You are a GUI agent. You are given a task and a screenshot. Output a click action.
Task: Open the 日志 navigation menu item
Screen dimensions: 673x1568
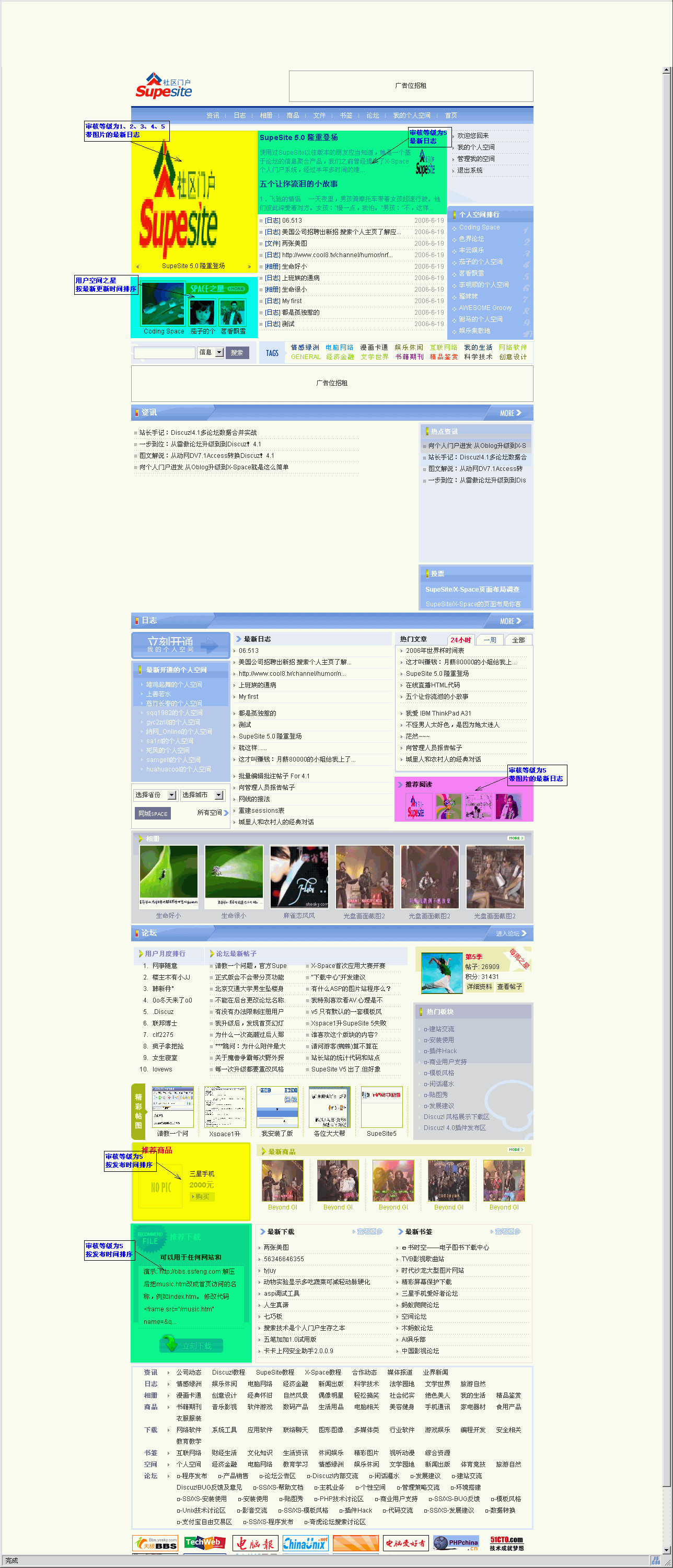(240, 115)
